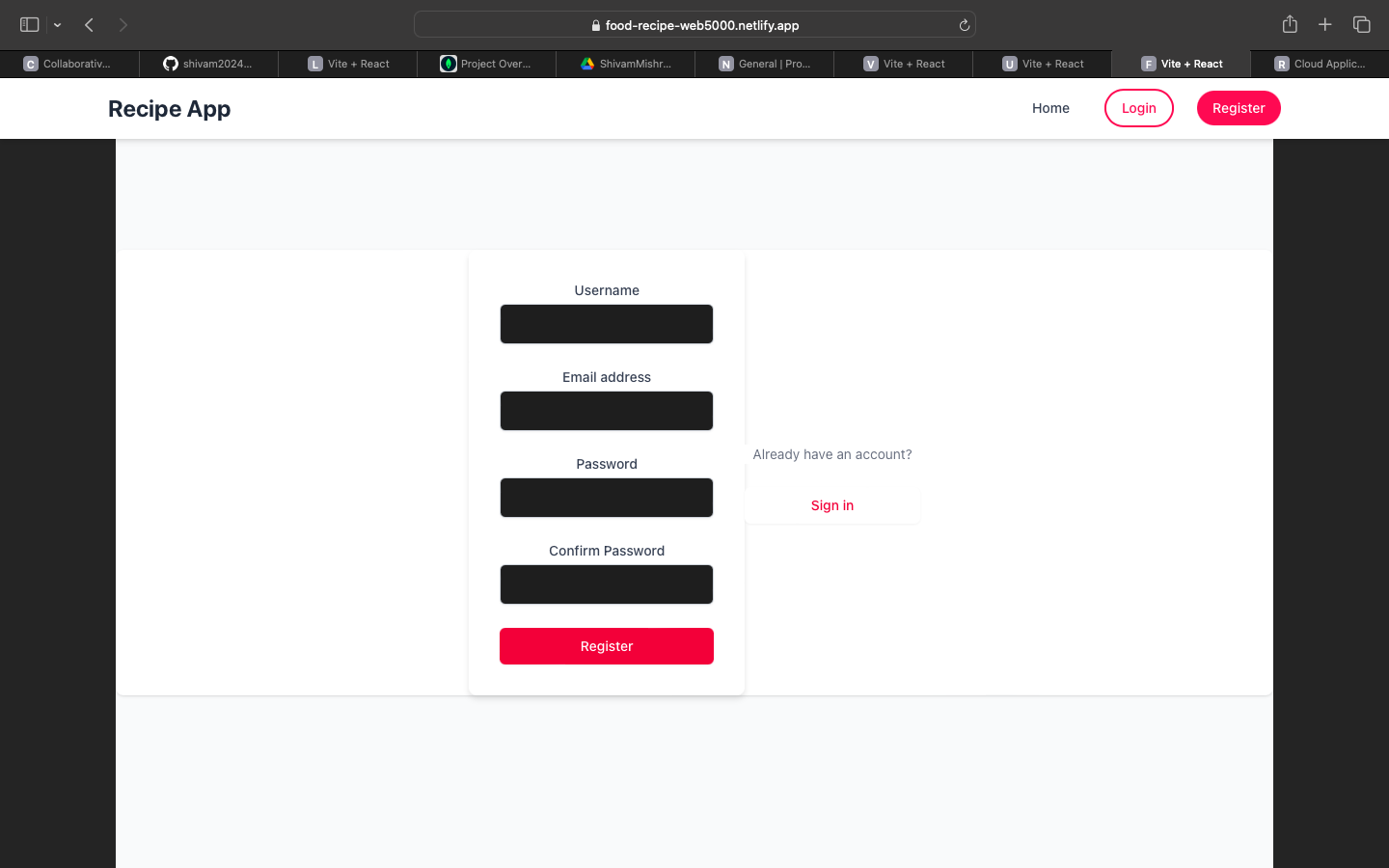Go back with the back arrow
Screen dimensions: 1389x868
coord(89,25)
